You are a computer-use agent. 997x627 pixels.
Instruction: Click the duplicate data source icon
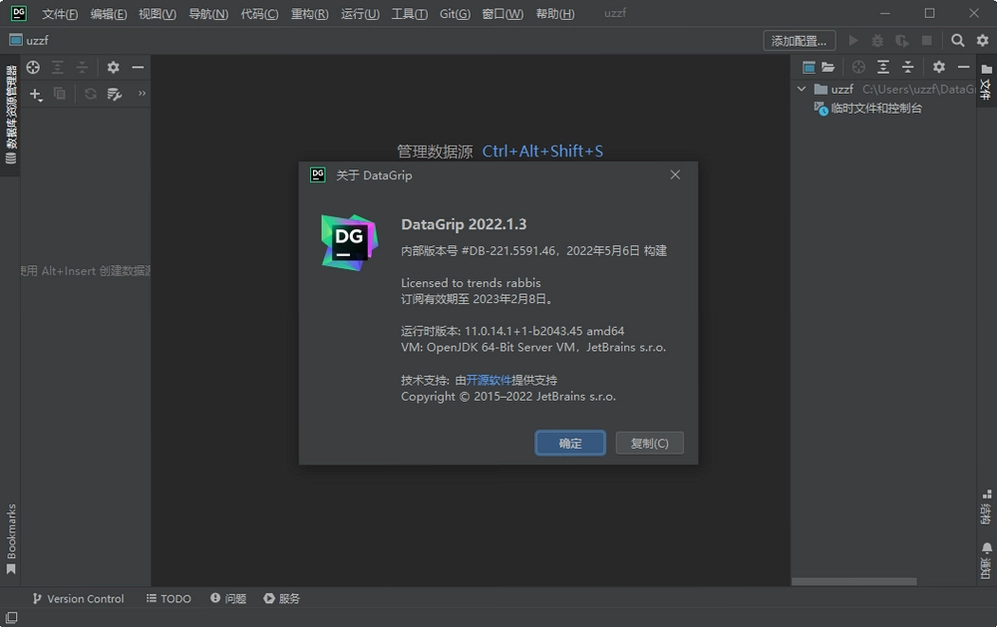point(59,94)
